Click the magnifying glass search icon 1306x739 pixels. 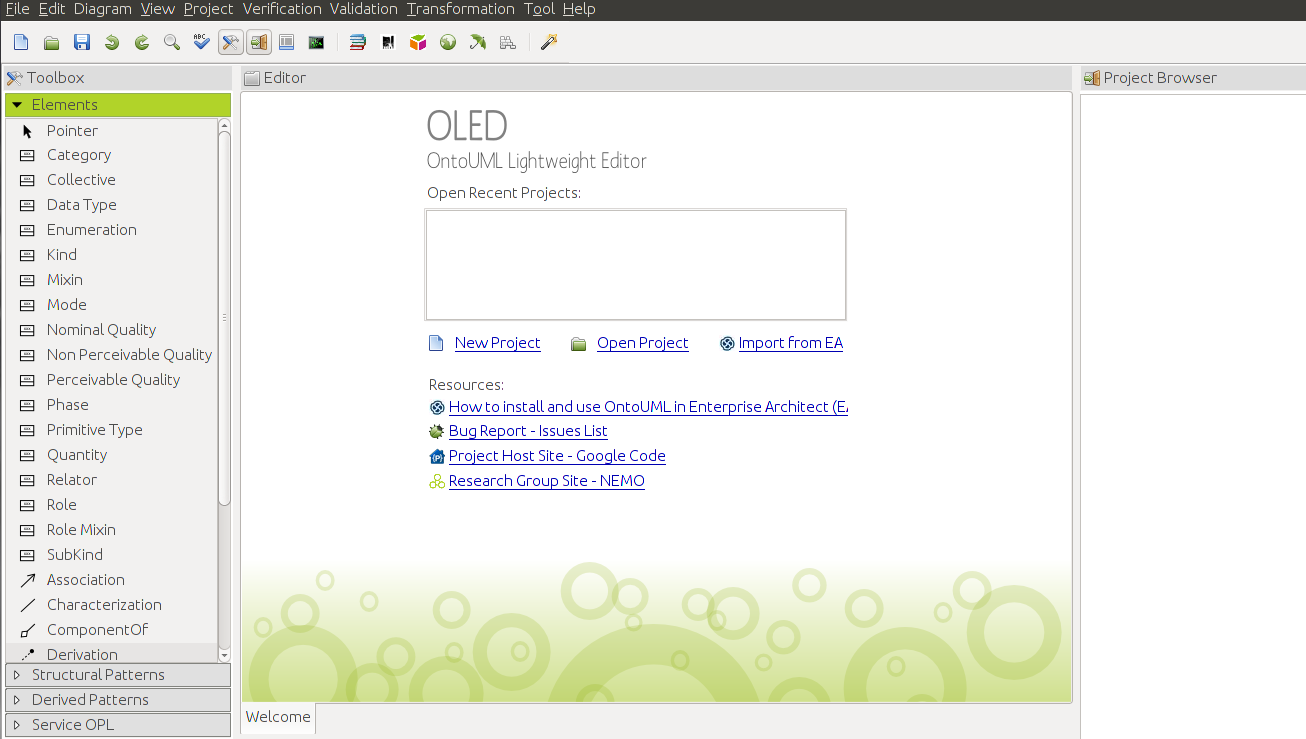(172, 42)
